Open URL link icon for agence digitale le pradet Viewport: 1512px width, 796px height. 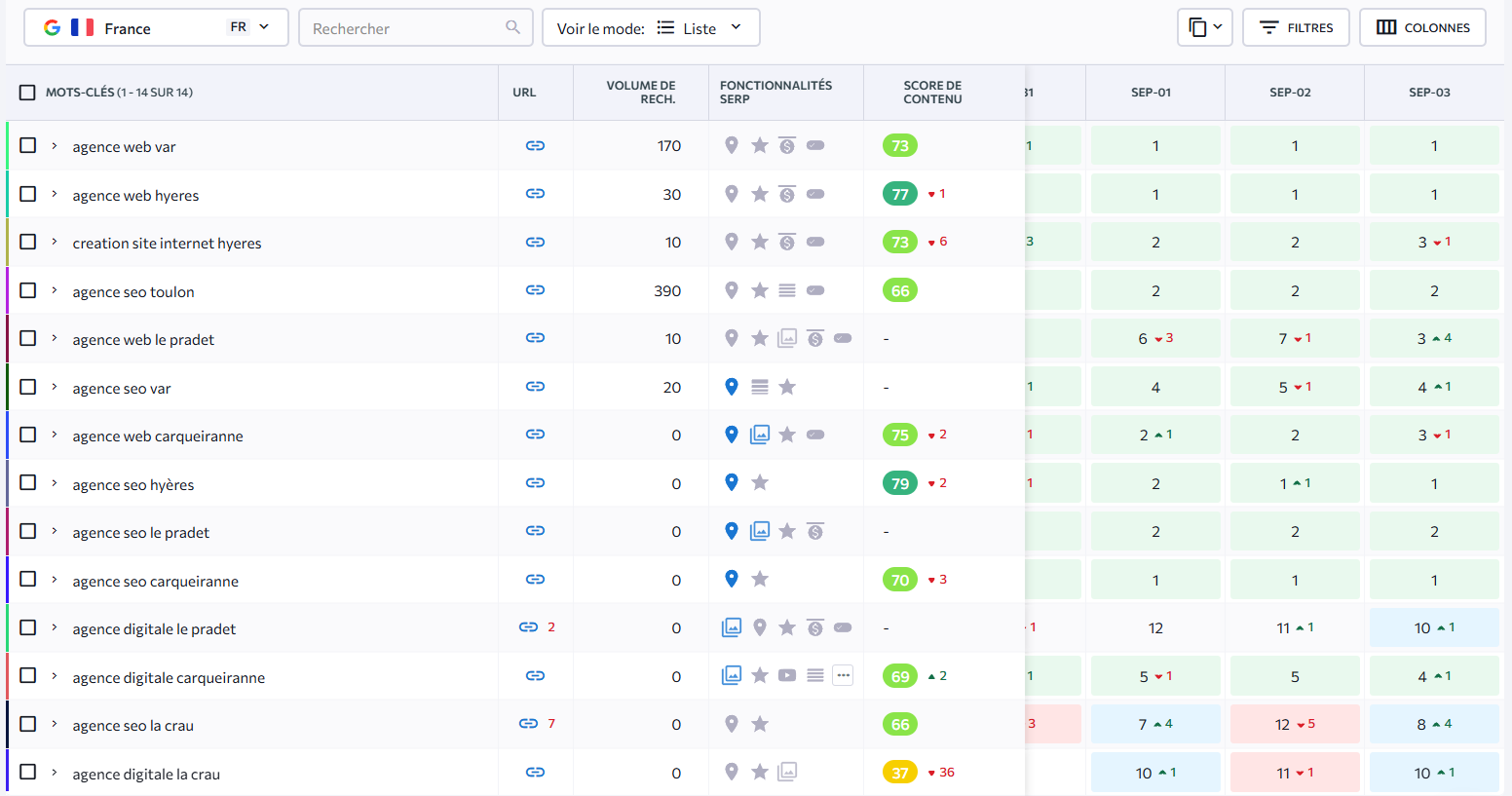pos(528,627)
